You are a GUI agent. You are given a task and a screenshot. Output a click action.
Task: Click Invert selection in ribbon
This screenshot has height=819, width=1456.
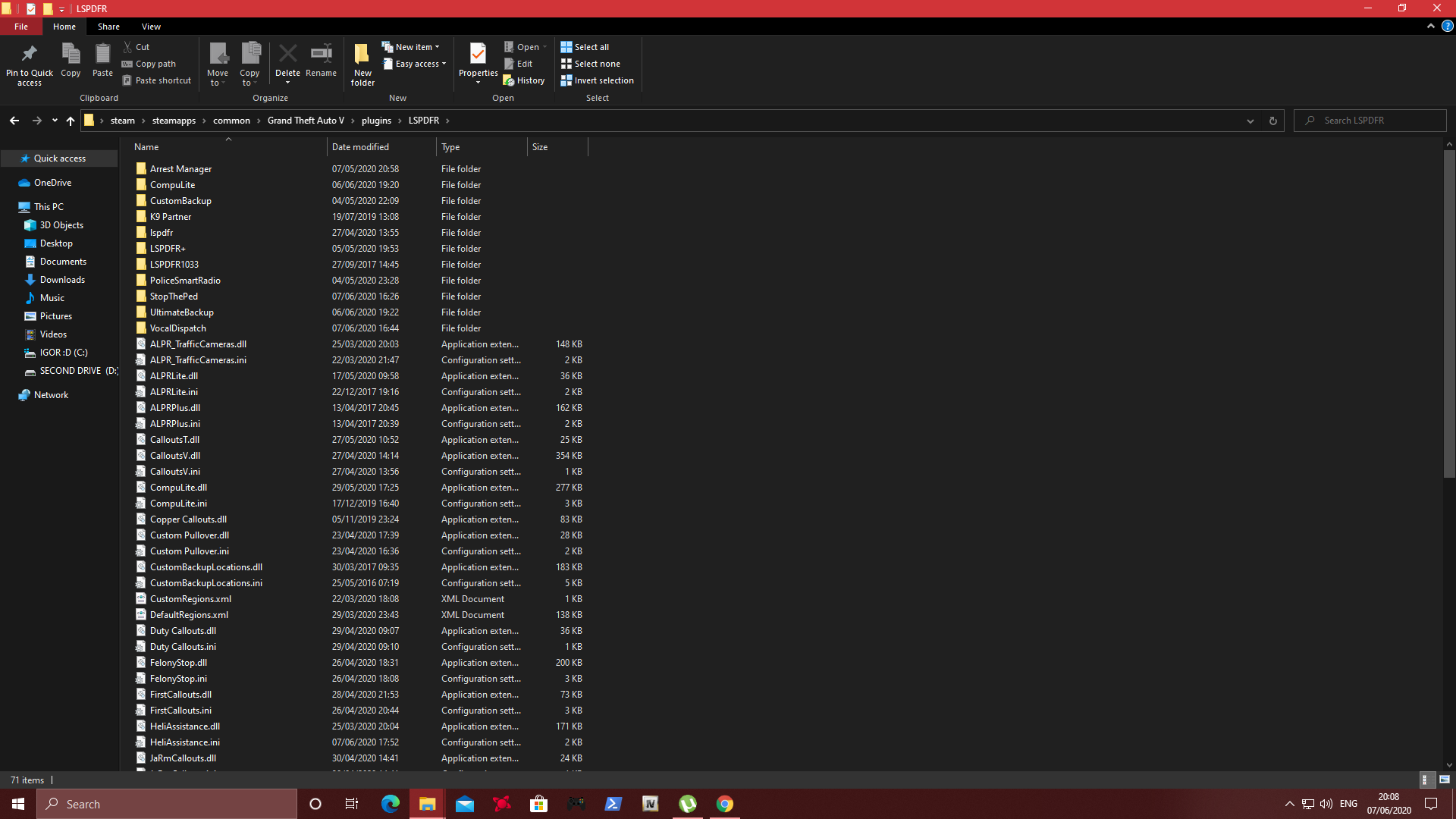coord(597,80)
